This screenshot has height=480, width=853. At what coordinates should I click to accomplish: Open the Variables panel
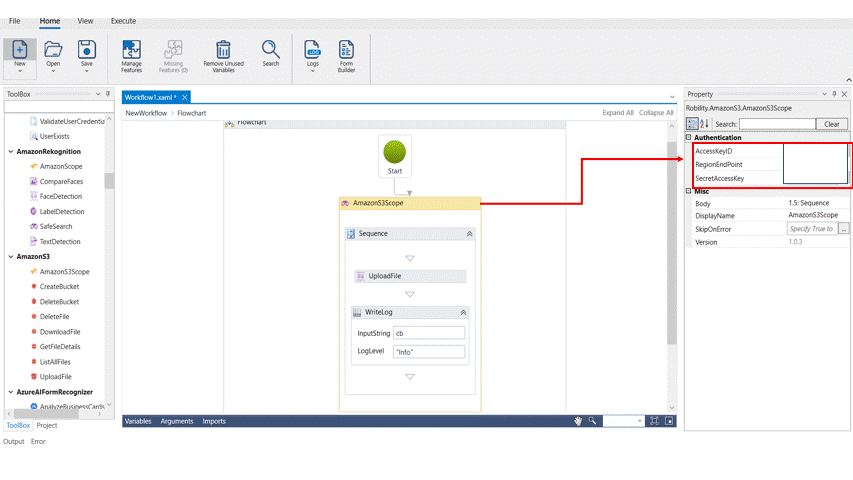click(138, 421)
